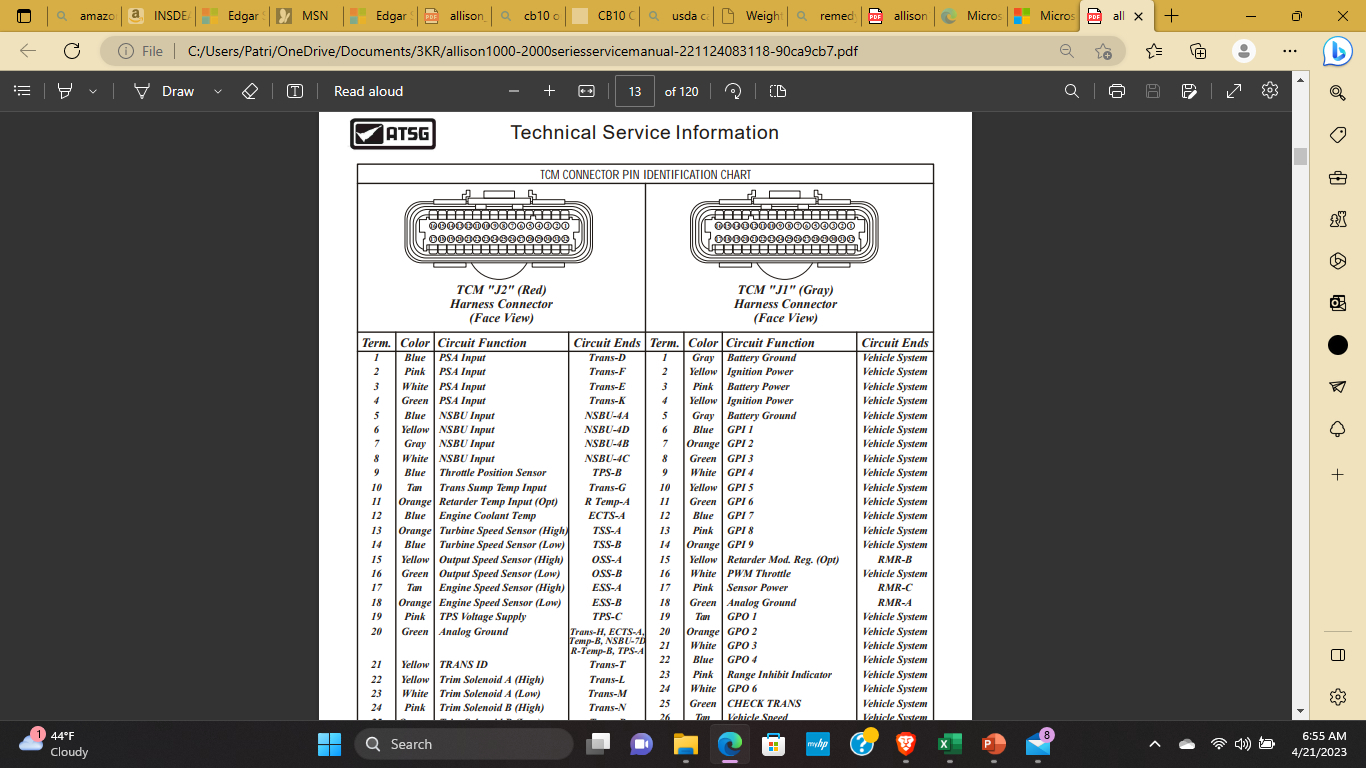
Task: Open Outlook in the sidebar
Action: tap(1338, 303)
